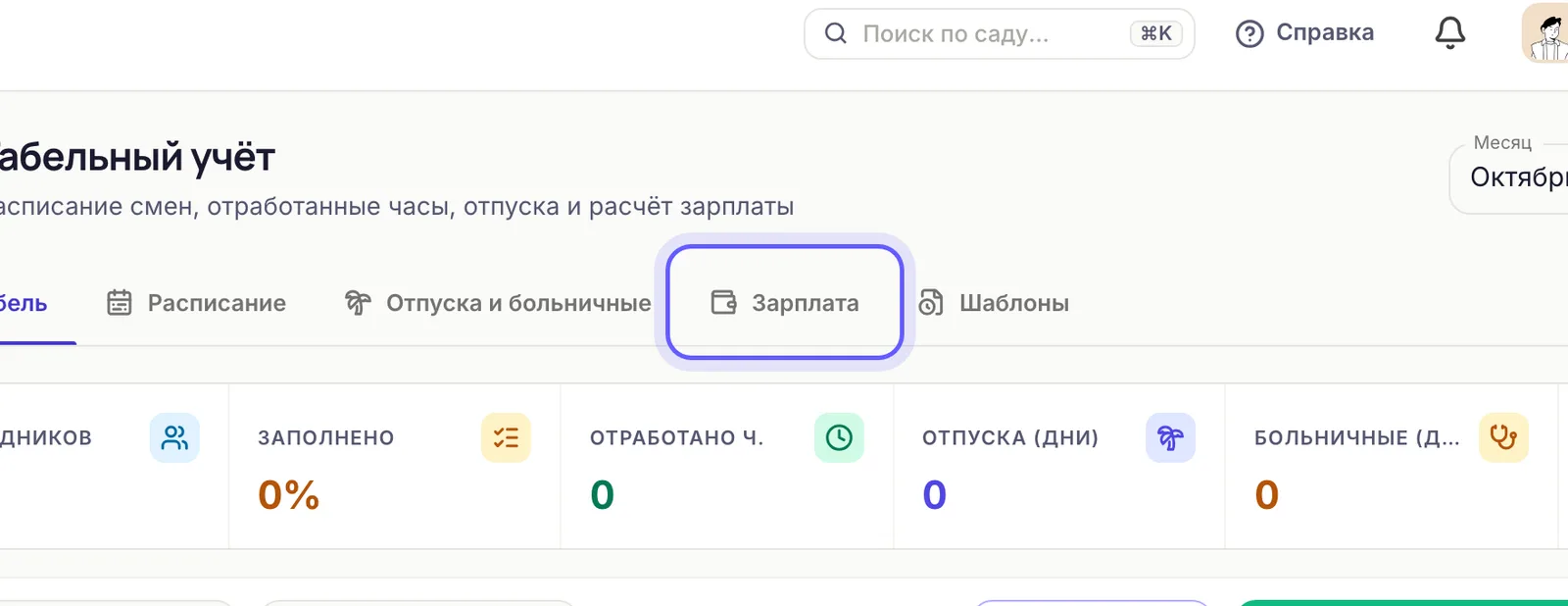The width and height of the screenshot is (1568, 606).
Task: Click the palm tree icon in the tabs
Action: [x=358, y=303]
